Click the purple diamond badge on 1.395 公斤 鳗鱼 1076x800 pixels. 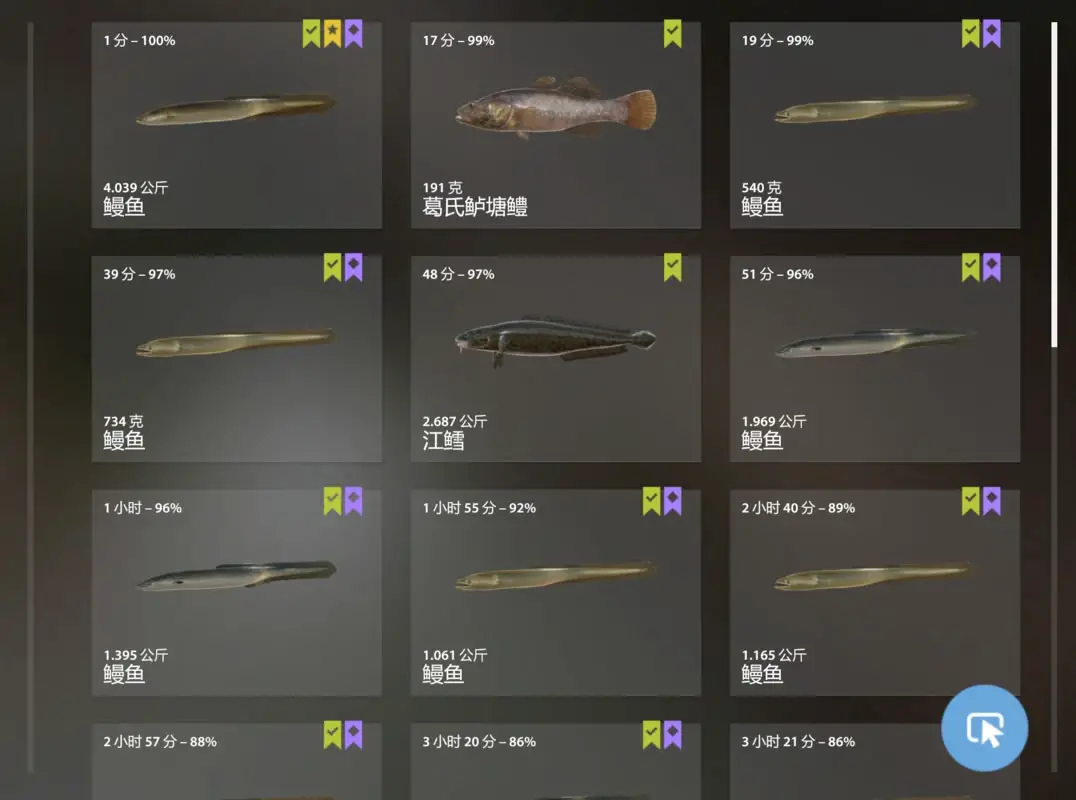pos(353,502)
